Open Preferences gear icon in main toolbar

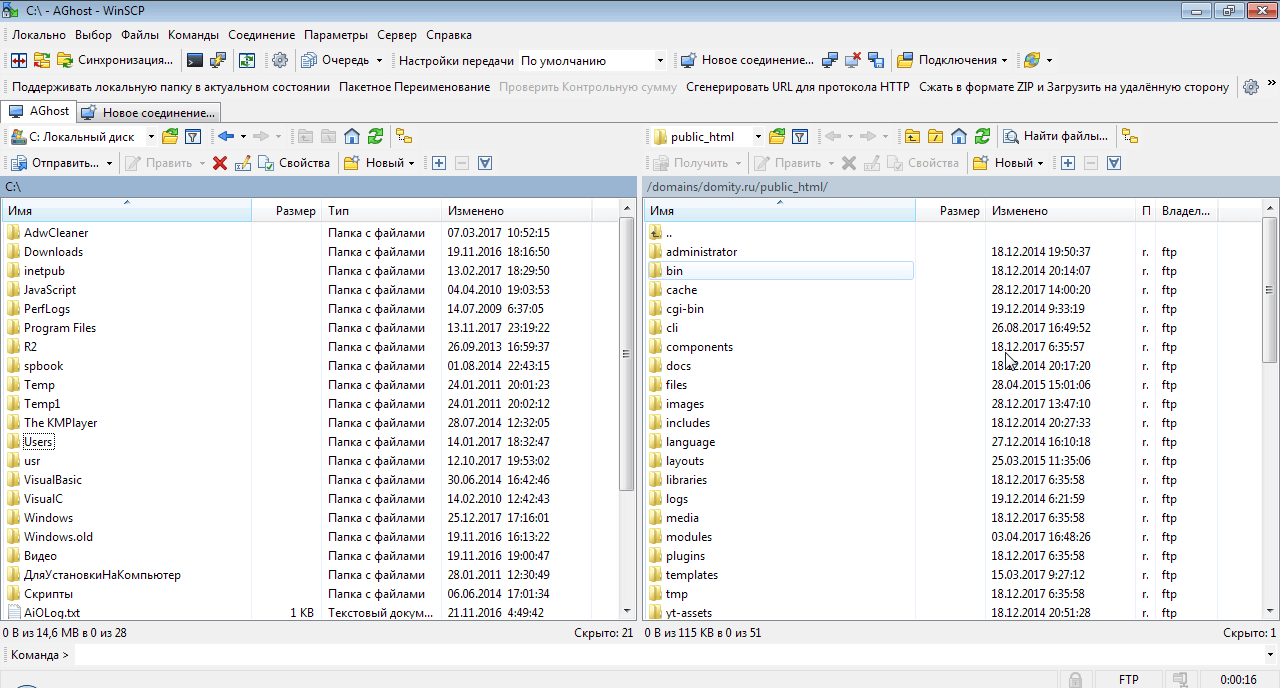click(x=280, y=60)
